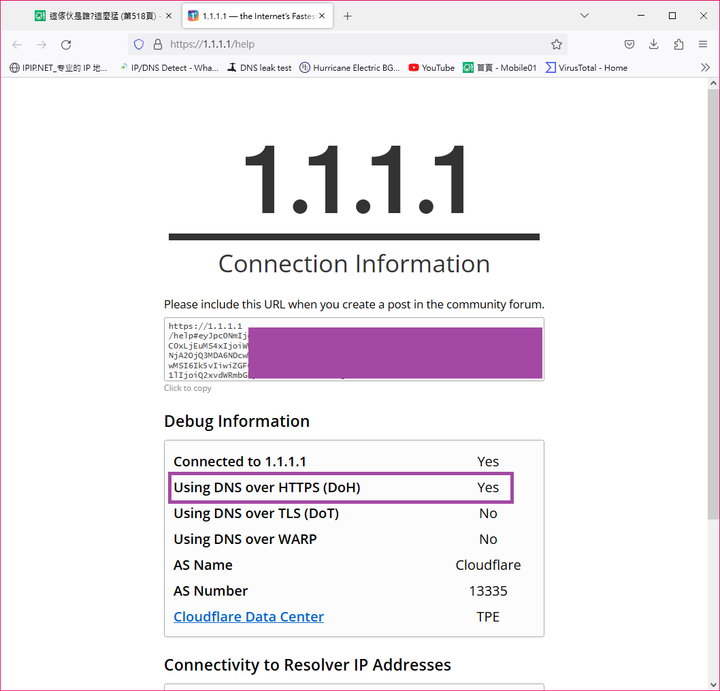720x691 pixels.
Task: Open the Hurricane Electric BGP bookmark
Action: [x=349, y=68]
